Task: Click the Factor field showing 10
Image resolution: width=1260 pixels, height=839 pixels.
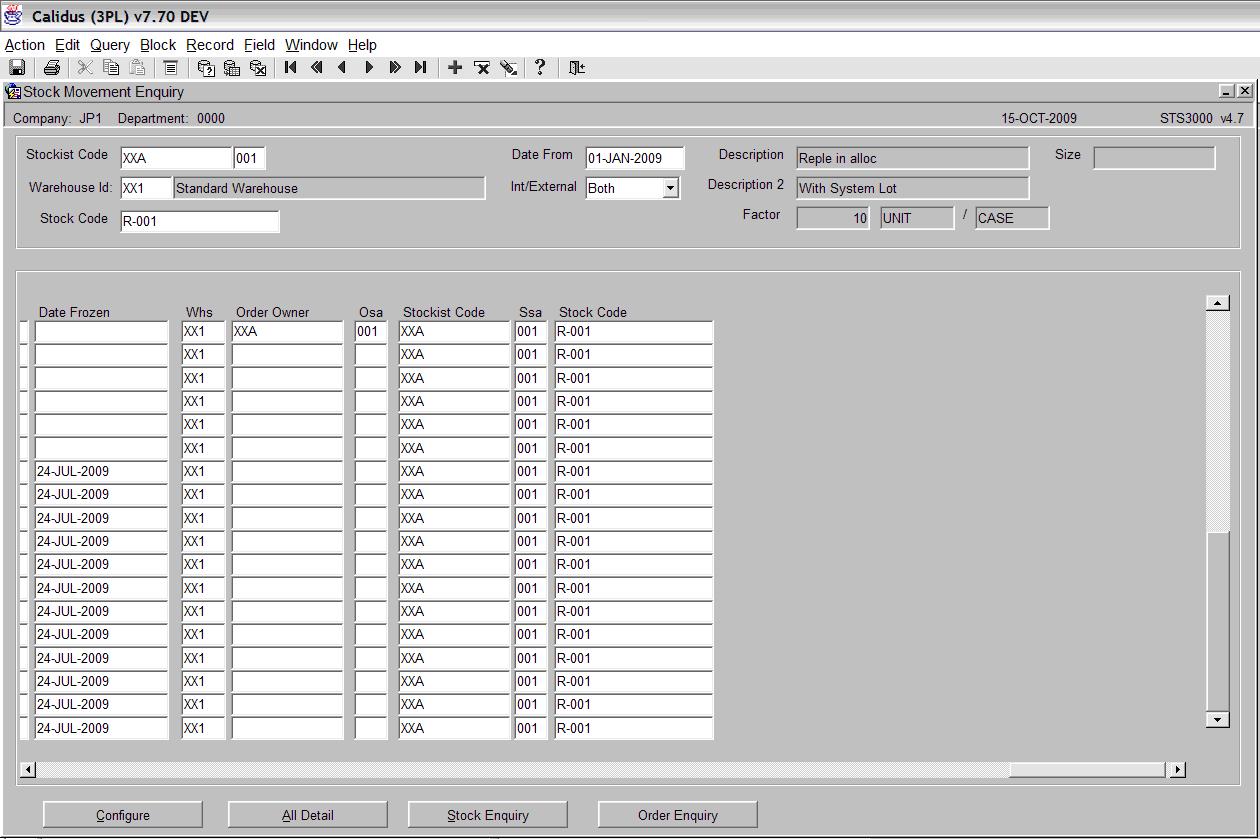Action: point(833,218)
